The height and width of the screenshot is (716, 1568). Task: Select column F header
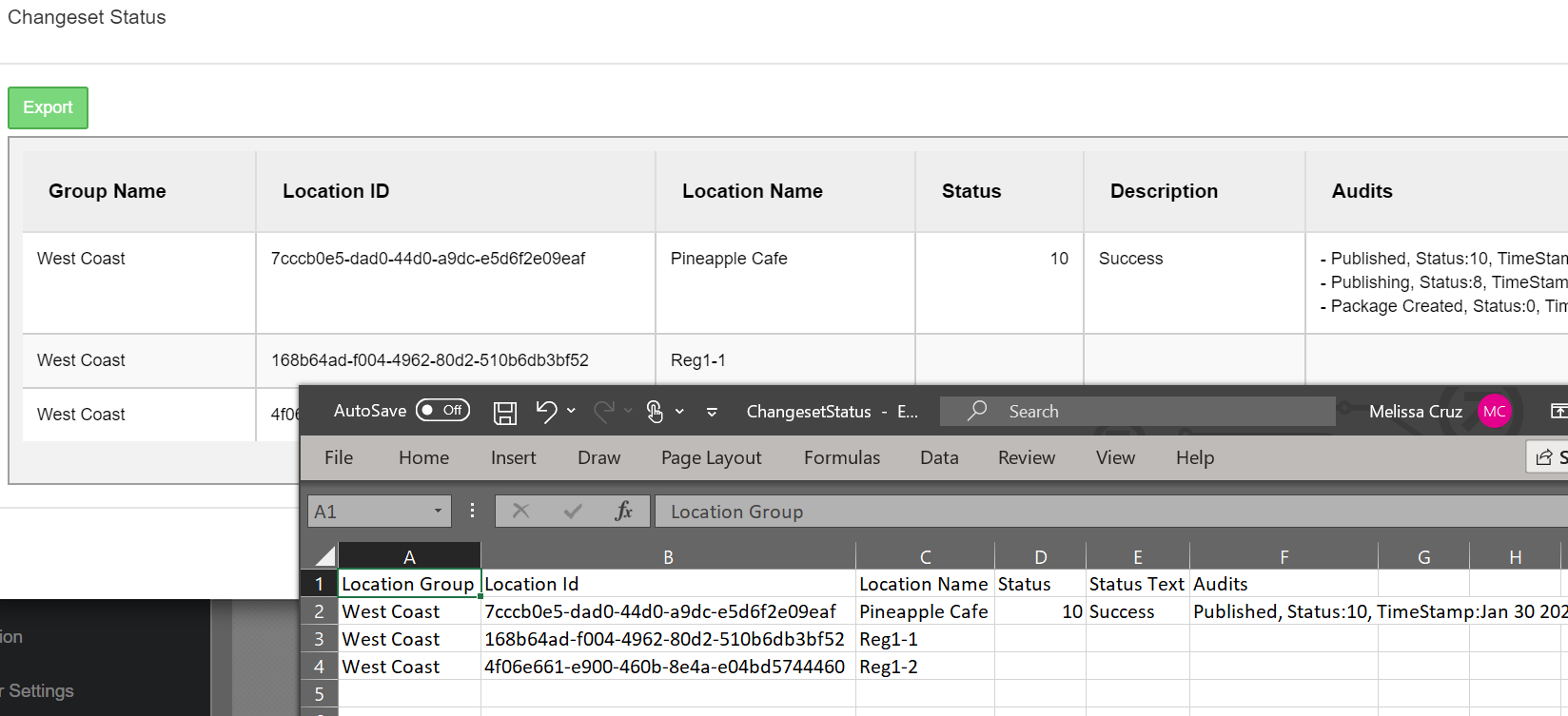[1284, 556]
